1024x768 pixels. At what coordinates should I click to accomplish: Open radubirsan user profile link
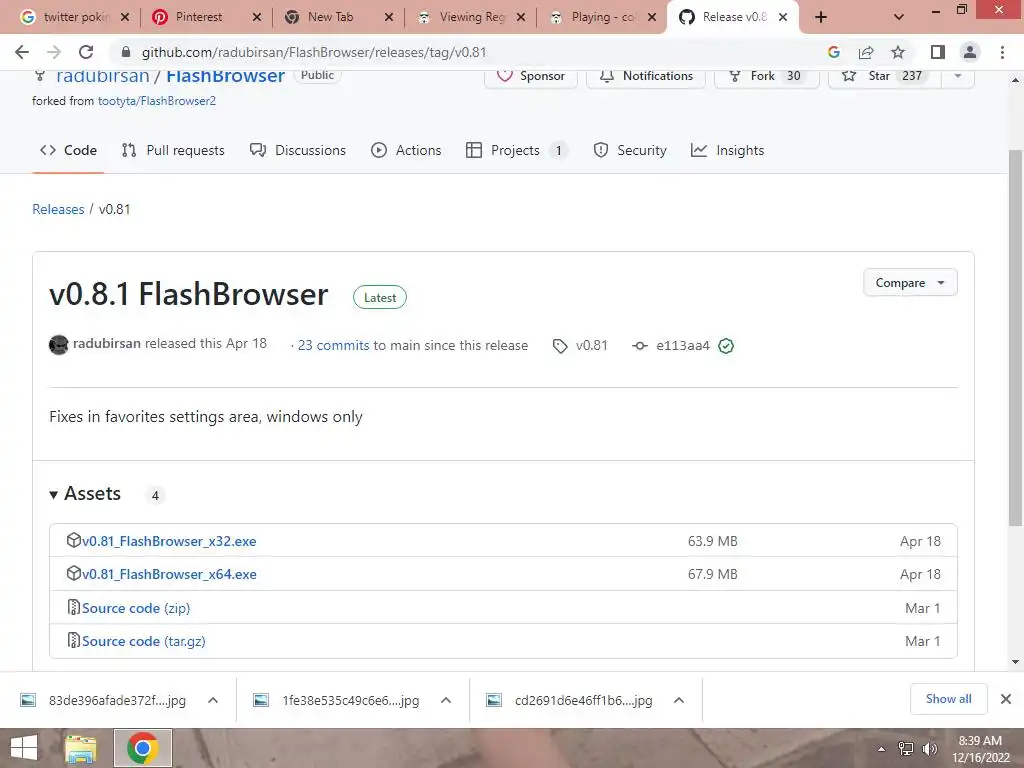[103, 76]
